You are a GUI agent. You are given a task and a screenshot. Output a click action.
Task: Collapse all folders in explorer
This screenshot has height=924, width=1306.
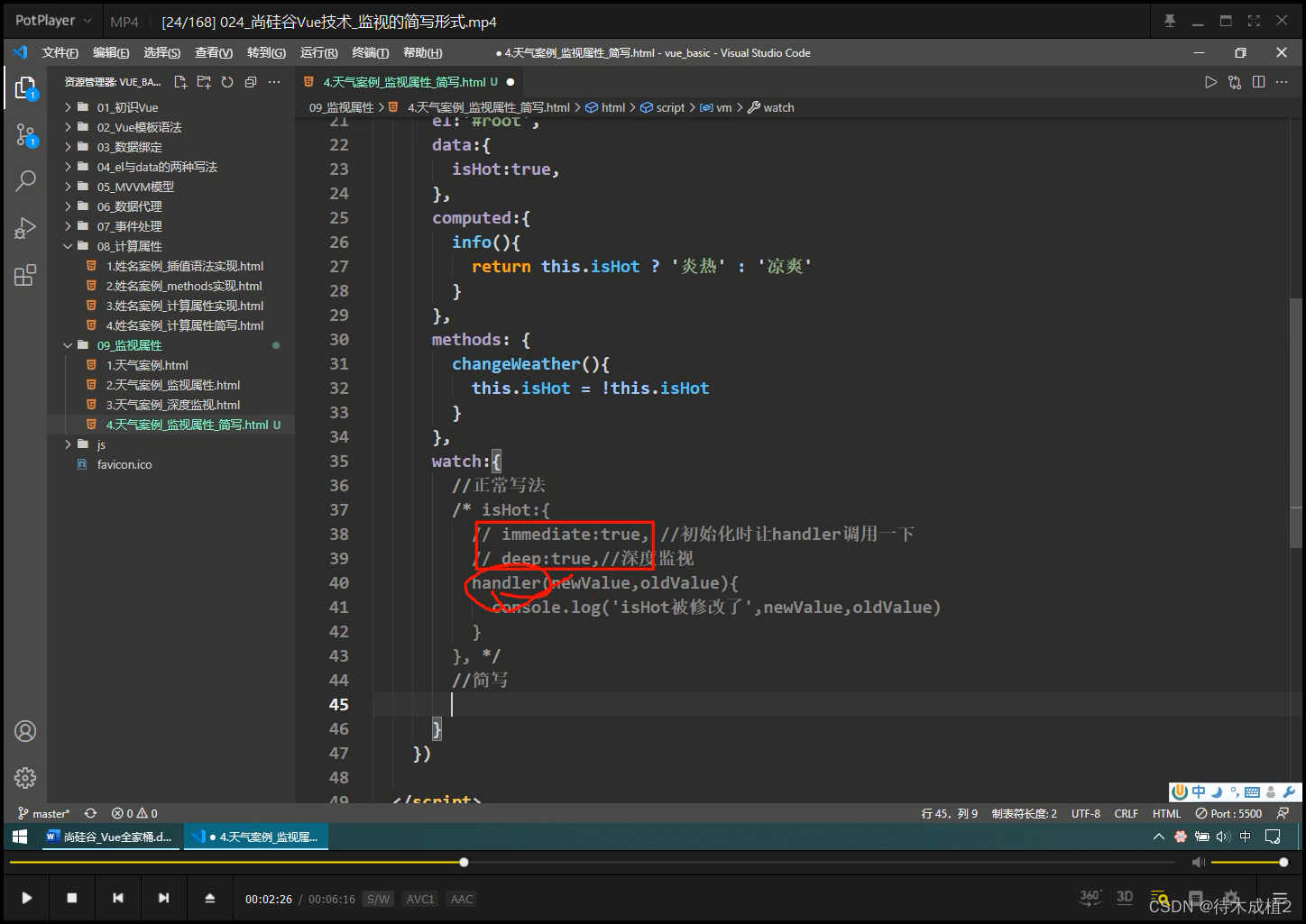[251, 82]
